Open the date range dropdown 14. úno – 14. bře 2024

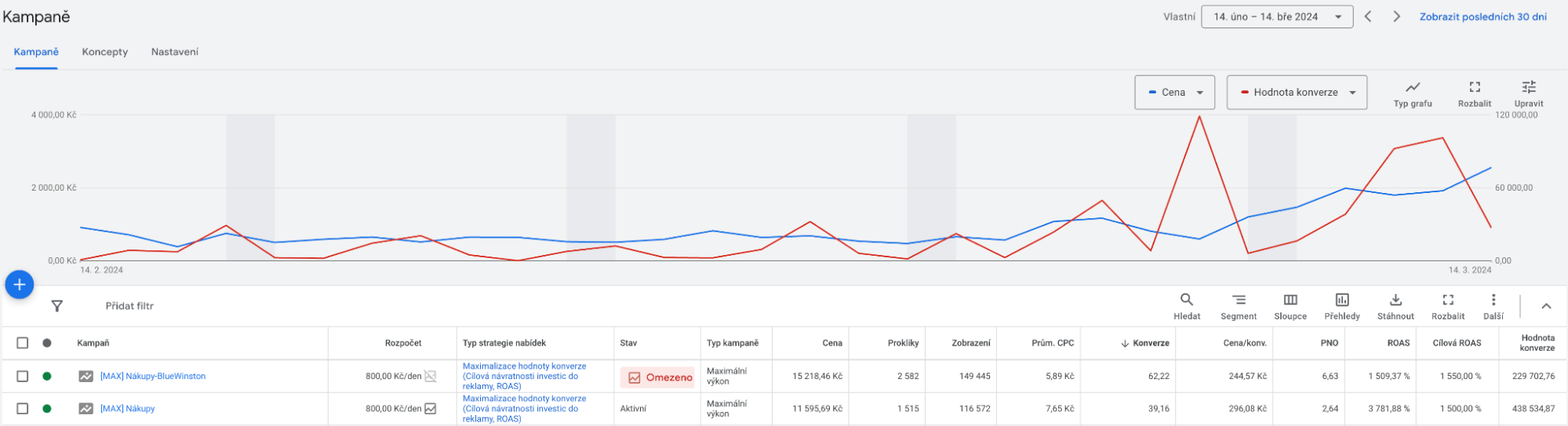(x=1276, y=16)
